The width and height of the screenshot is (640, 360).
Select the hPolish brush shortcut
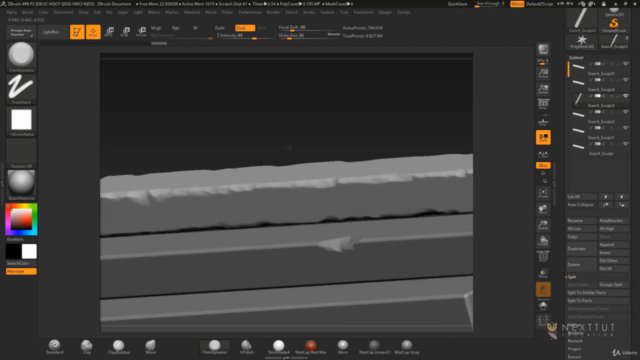(x=247, y=347)
